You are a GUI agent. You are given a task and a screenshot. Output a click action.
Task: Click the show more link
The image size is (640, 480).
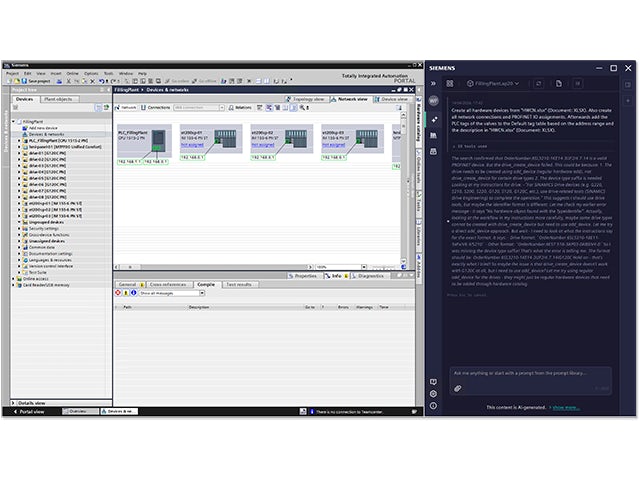[x=564, y=407]
